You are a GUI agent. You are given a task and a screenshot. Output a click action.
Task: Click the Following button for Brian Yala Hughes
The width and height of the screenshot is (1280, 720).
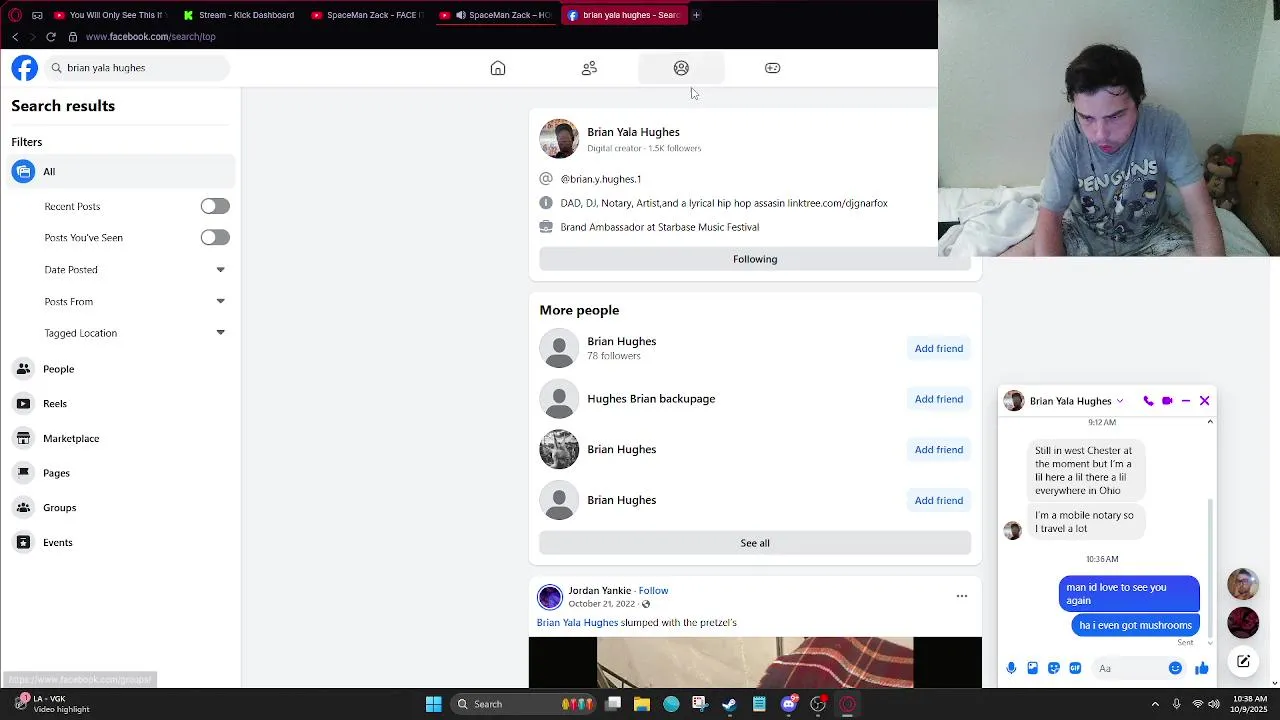point(755,259)
